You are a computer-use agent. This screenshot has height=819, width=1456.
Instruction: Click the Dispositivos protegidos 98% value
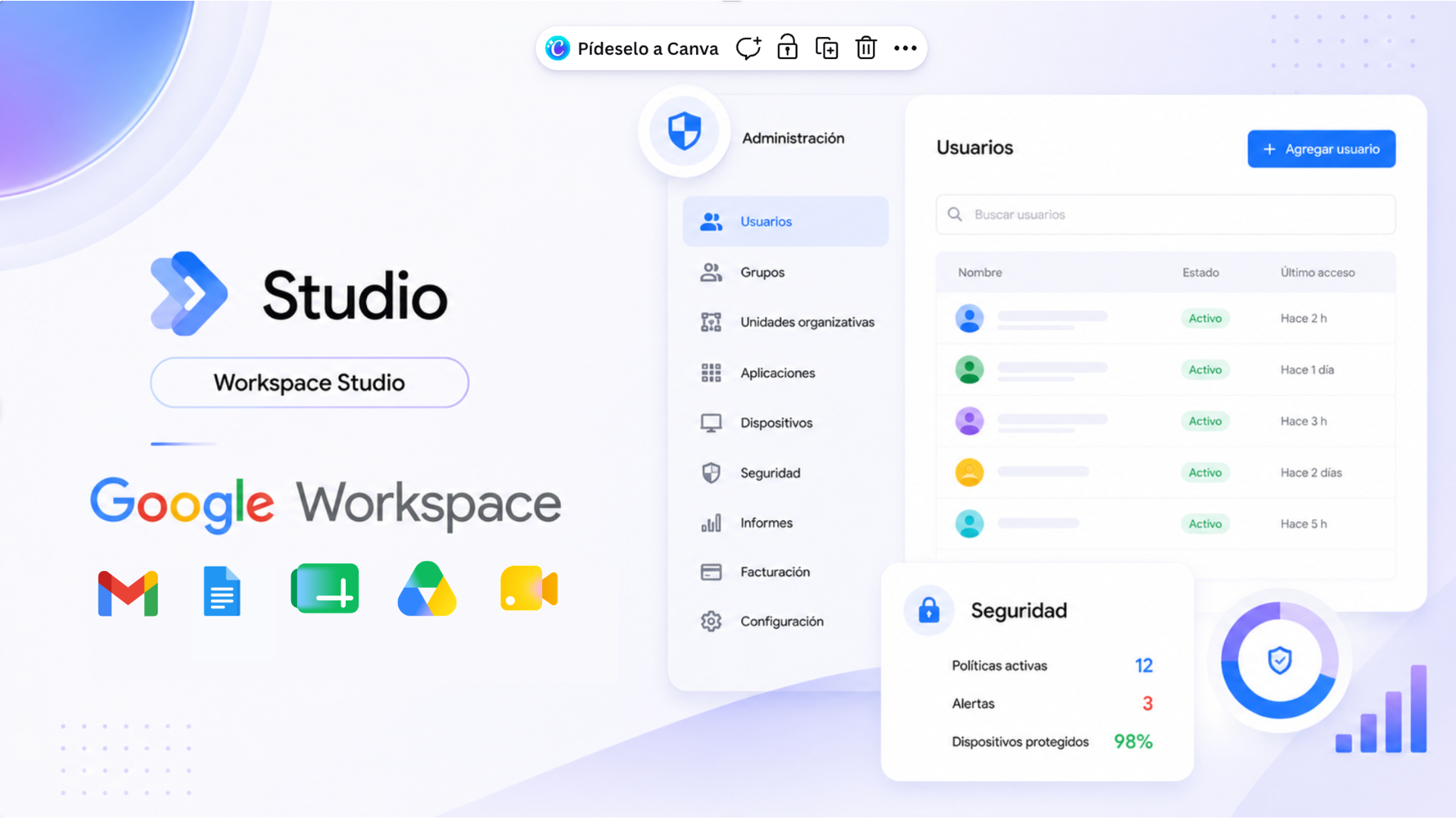pos(1133,742)
